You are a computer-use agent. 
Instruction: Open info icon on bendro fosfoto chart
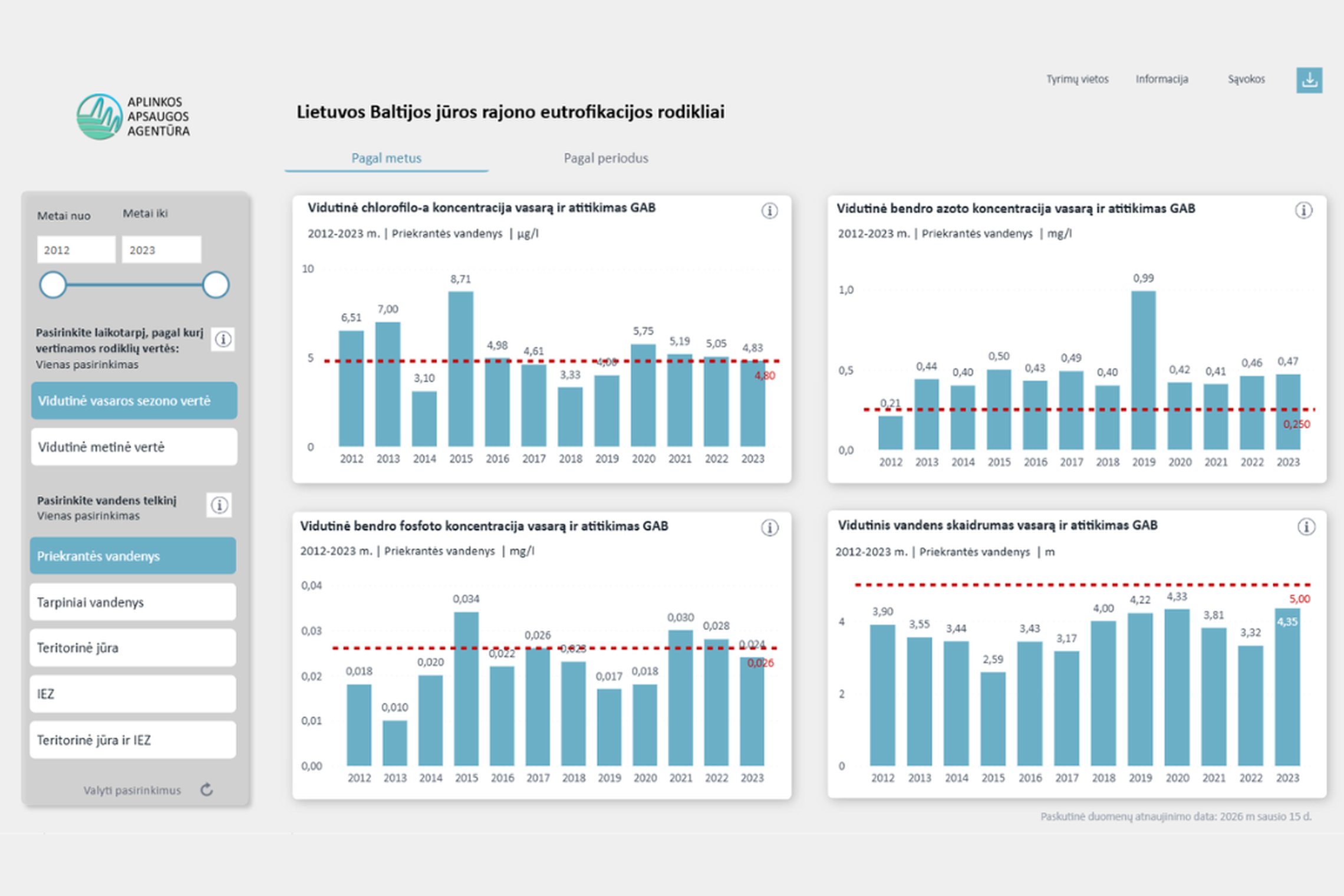(769, 528)
